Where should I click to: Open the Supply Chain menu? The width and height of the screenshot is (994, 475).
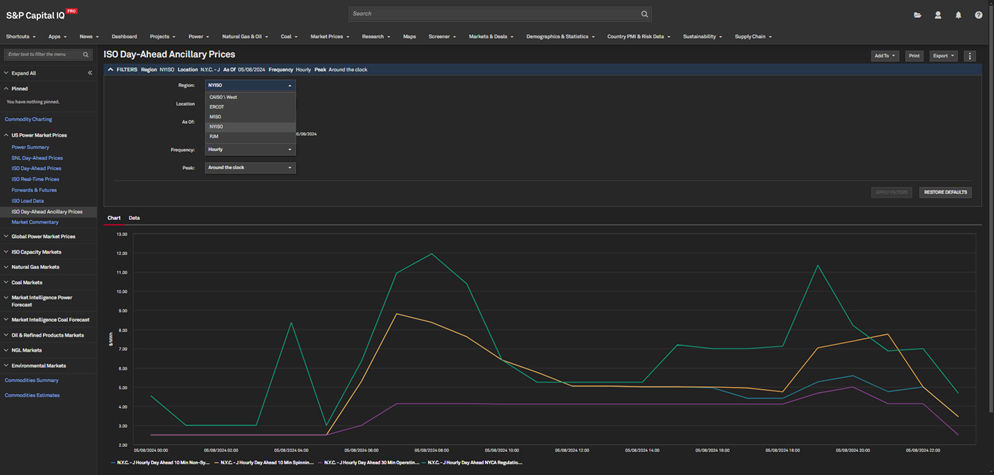(753, 37)
